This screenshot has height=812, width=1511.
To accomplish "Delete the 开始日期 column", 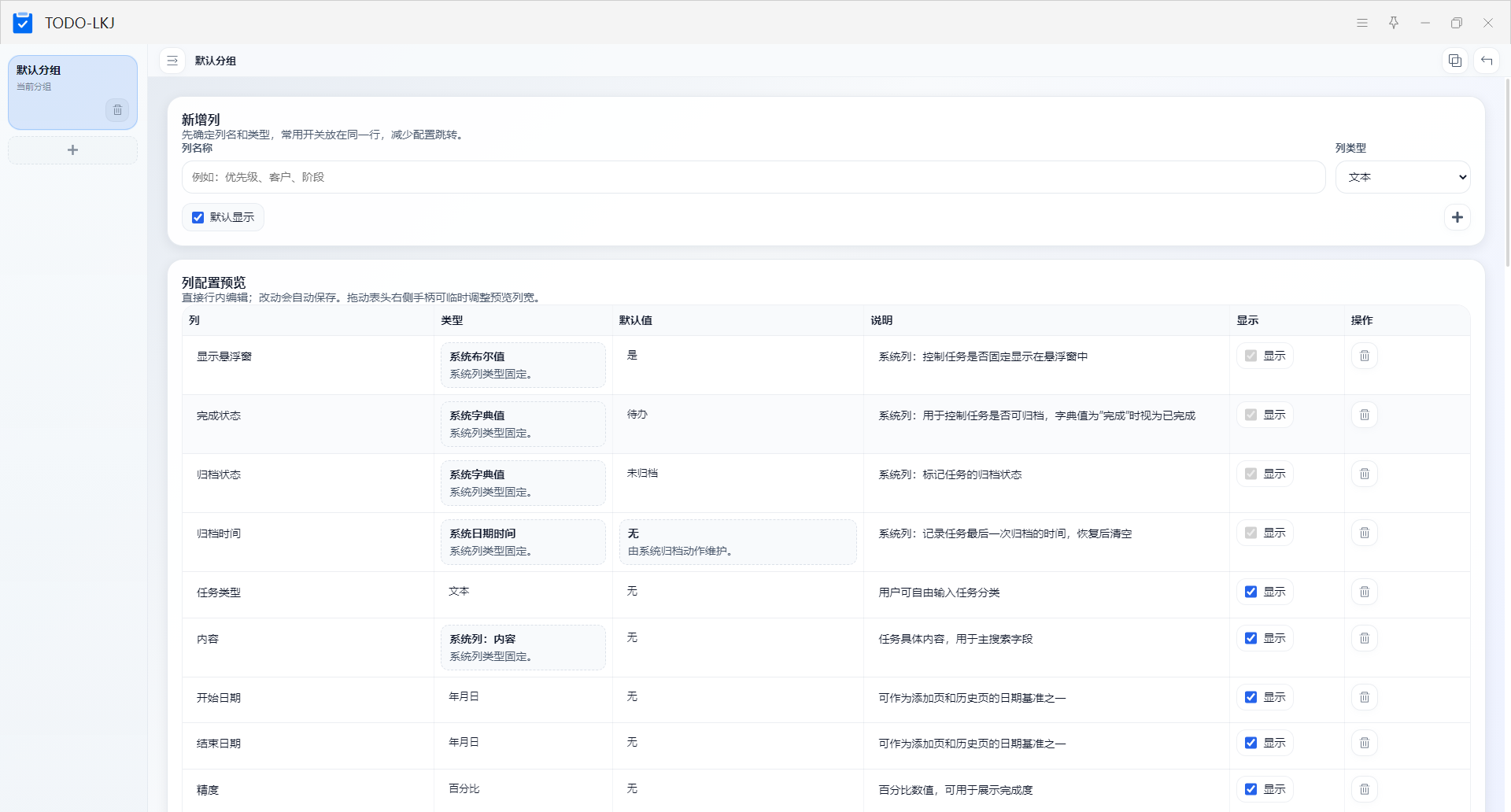I will click(1365, 697).
